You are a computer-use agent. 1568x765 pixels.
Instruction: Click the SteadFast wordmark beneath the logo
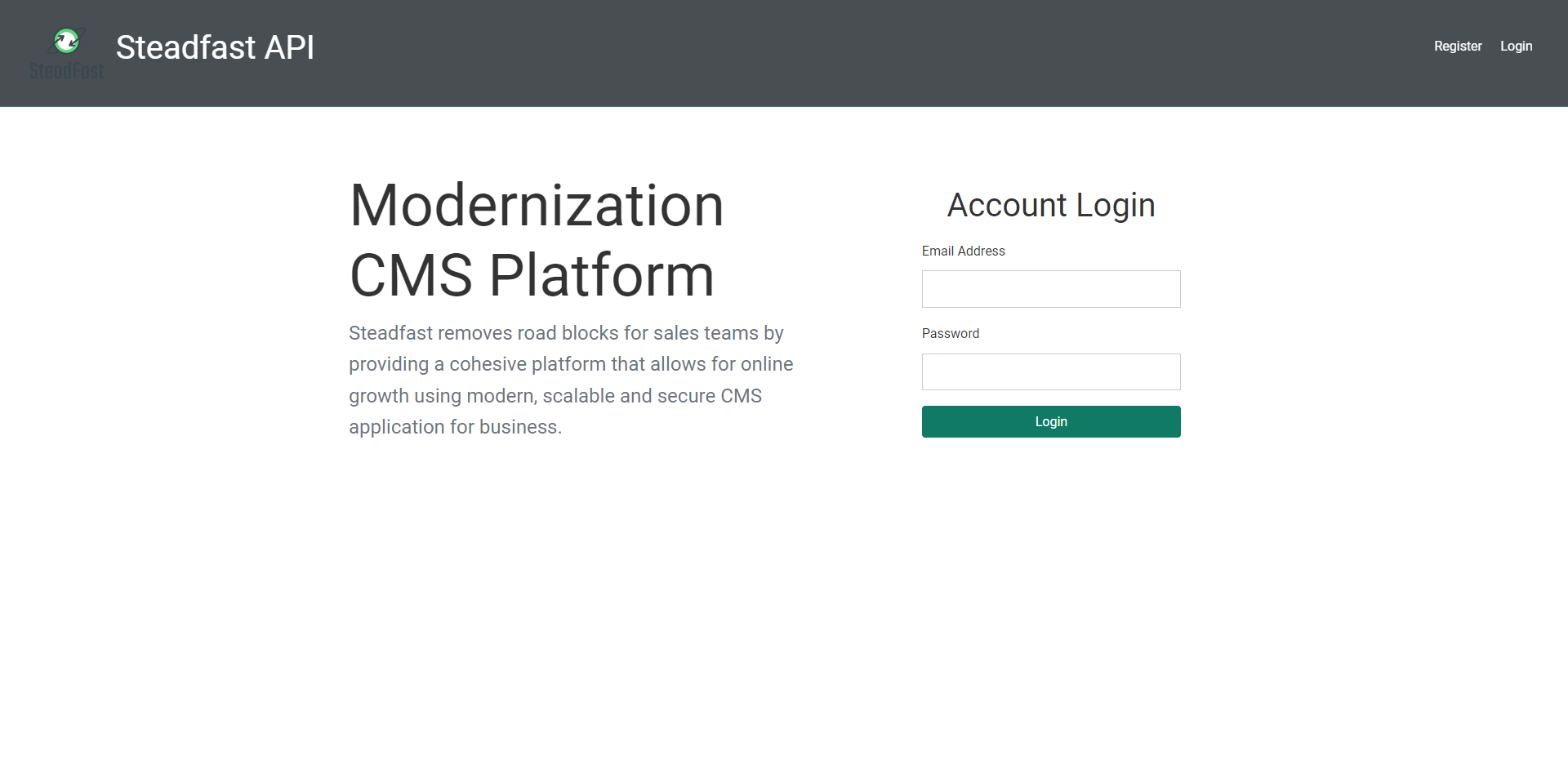(67, 71)
